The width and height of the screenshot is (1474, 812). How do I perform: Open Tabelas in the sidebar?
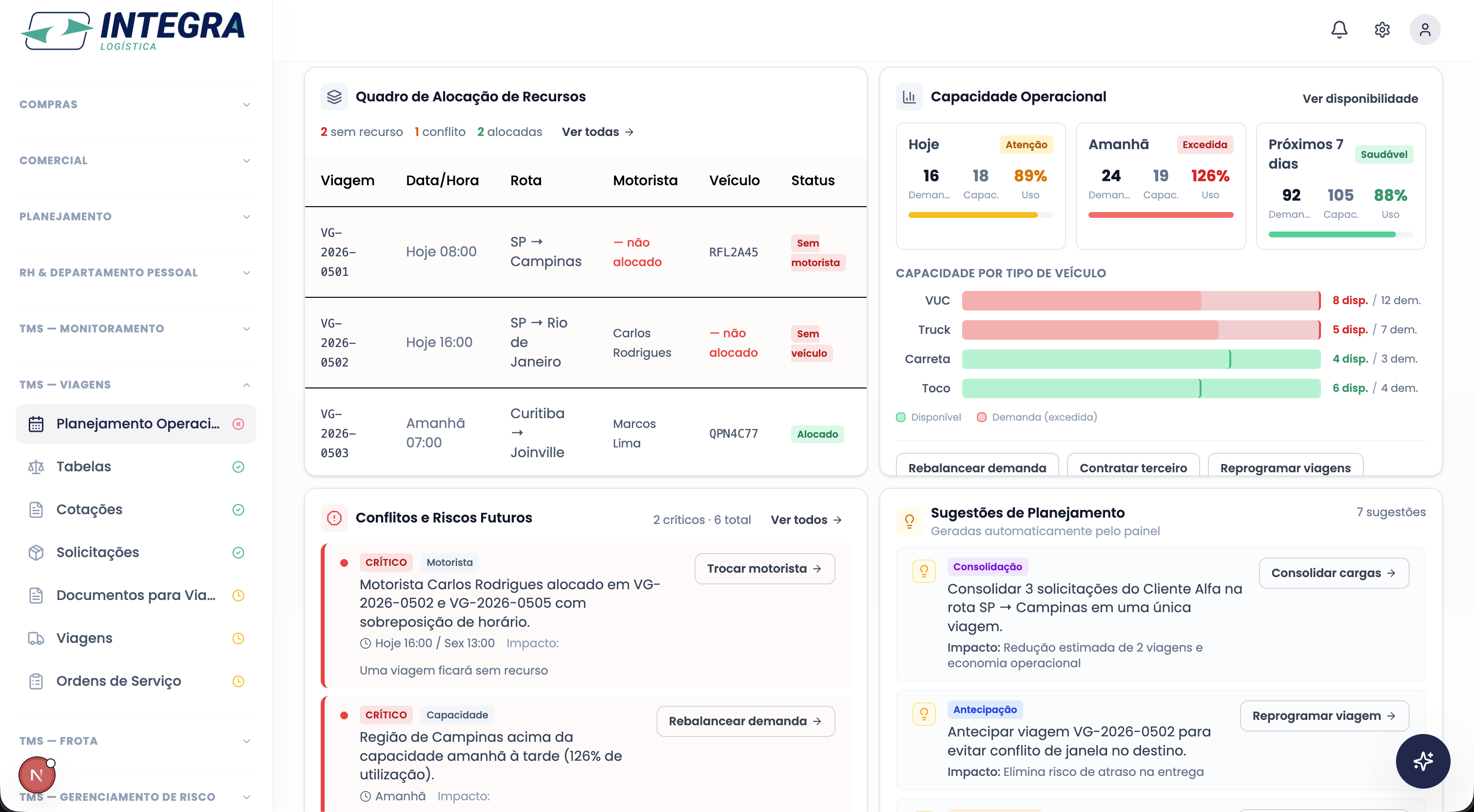(136, 466)
